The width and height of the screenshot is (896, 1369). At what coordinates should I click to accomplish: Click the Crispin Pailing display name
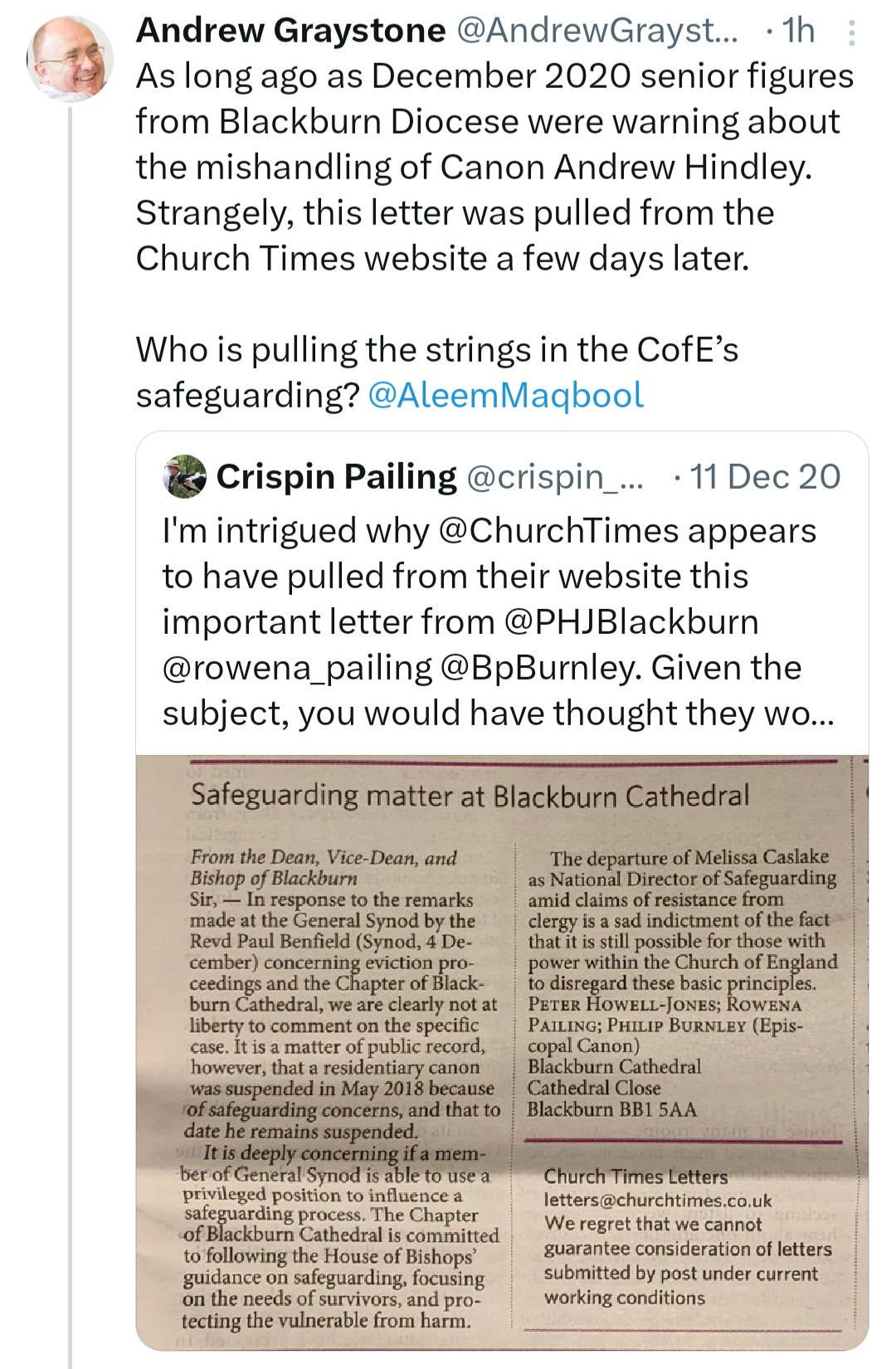pos(336,477)
